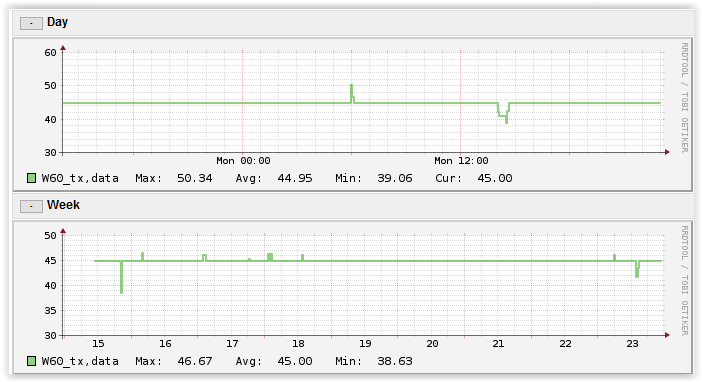The width and height of the screenshot is (702, 382).
Task: Click the Mon 12:00 axis label
Action: [461, 161]
